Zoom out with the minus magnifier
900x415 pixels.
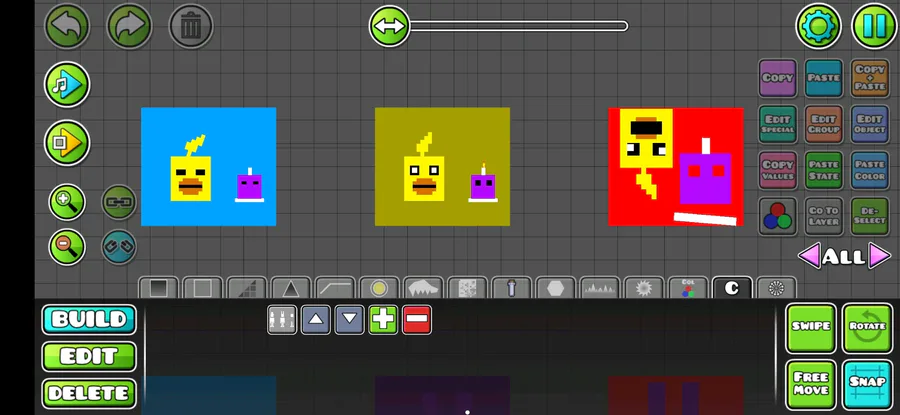point(67,247)
